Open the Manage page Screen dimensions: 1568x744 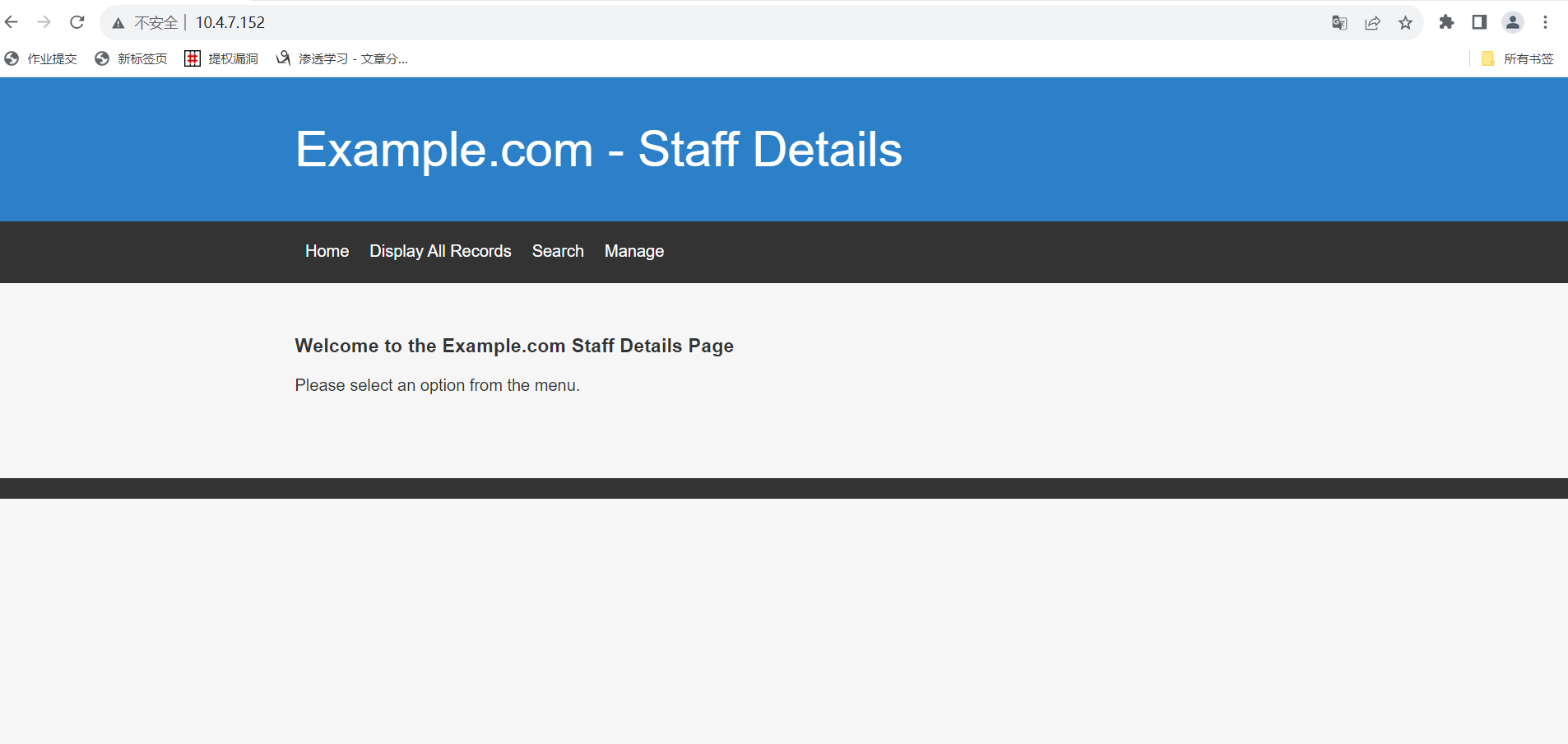coord(634,251)
